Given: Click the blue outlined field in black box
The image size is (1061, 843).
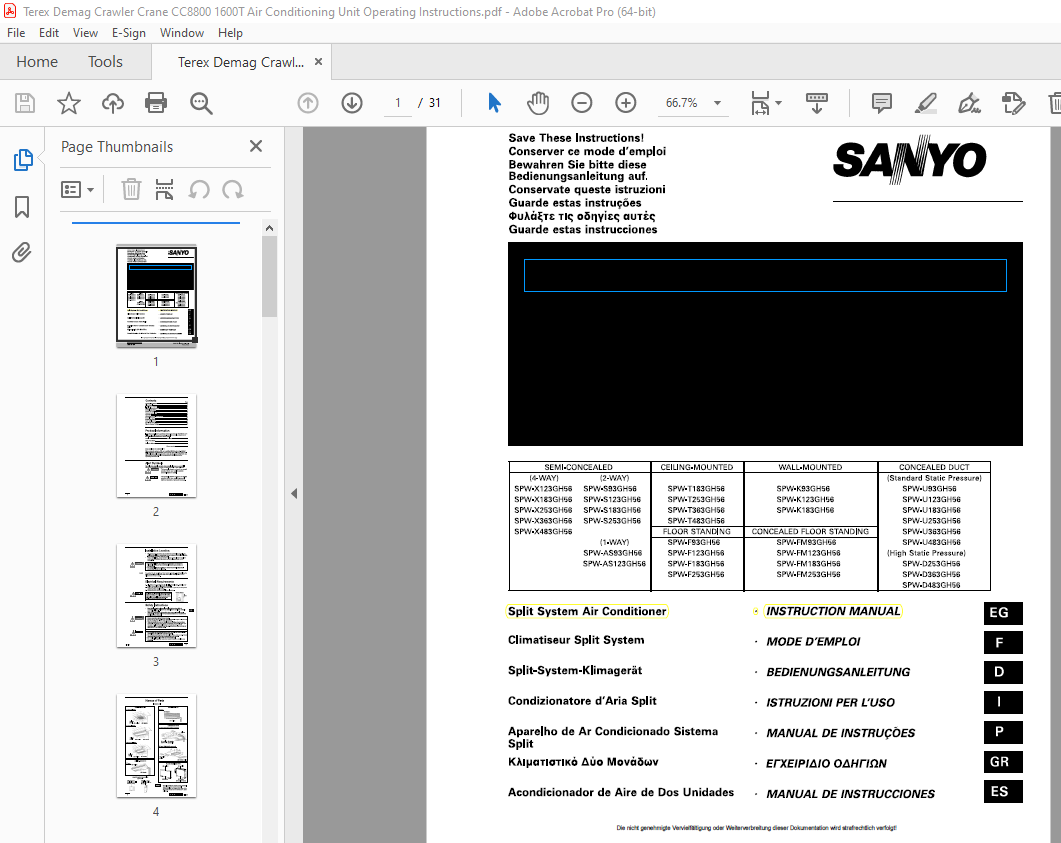Looking at the screenshot, I should pyautogui.click(x=765, y=275).
